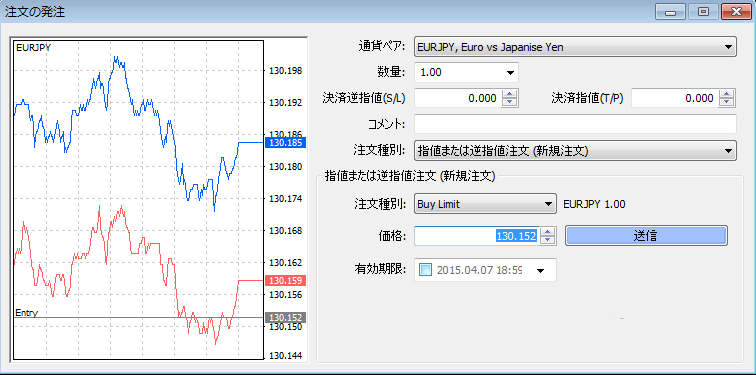Decrease the 価格 value with down arrow
Image resolution: width=756 pixels, height=375 pixels.
tap(548, 240)
